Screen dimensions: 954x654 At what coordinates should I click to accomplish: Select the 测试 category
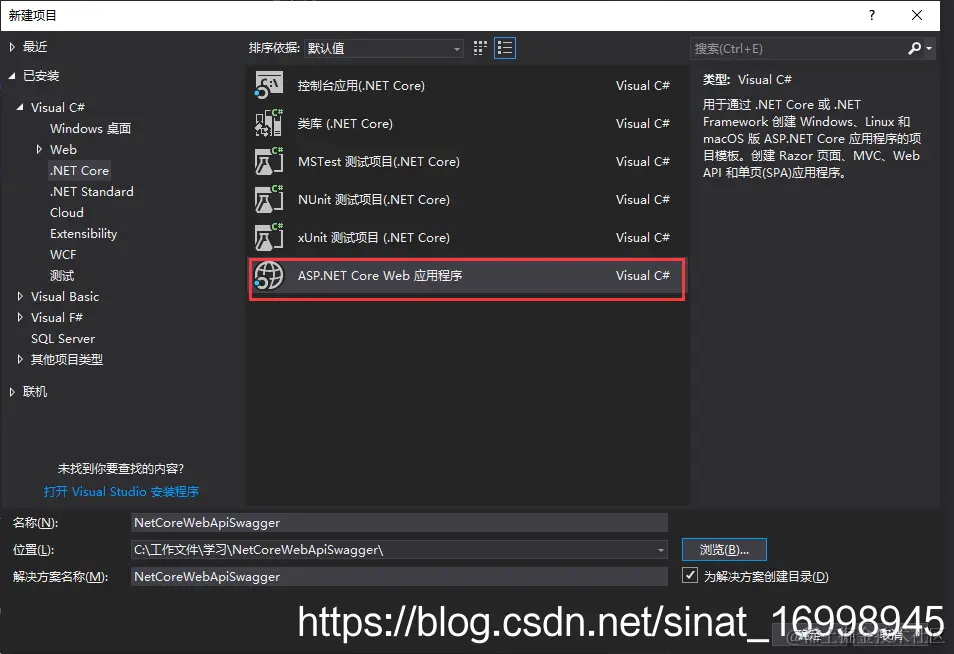point(62,276)
